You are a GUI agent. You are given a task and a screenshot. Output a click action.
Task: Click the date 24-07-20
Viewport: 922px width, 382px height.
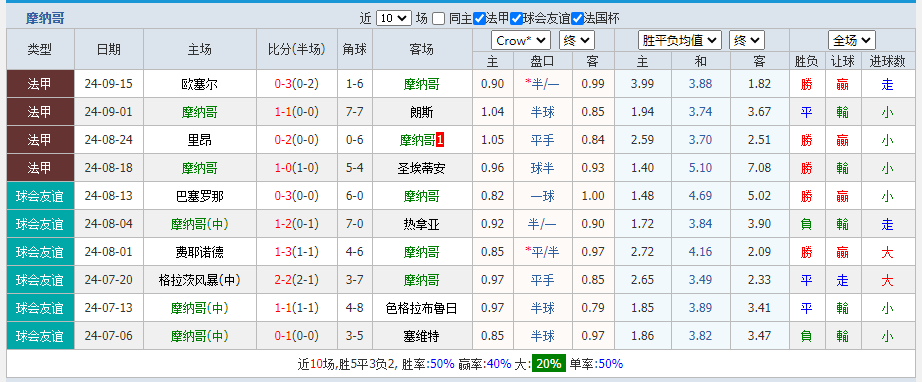tap(109, 280)
